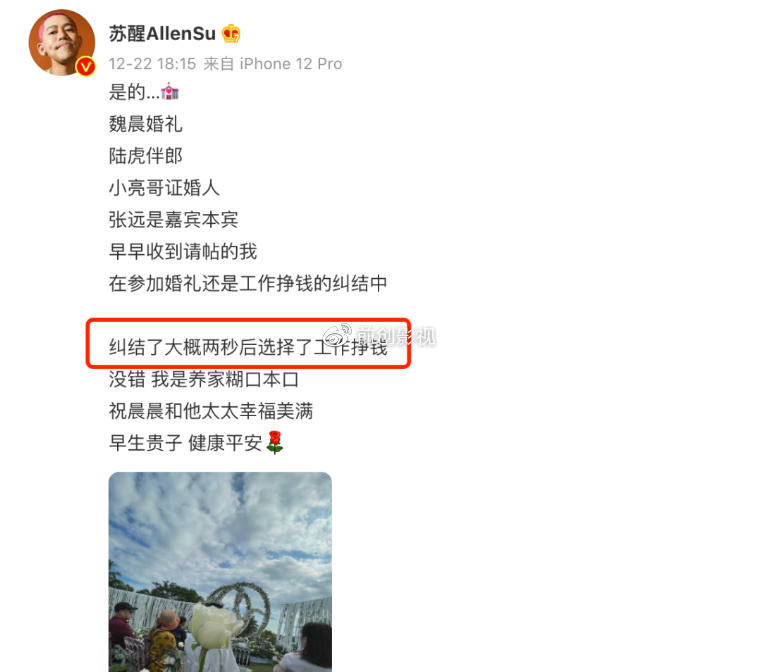The image size is (762, 672).
Task: Click the Weibo eye logo watermark
Action: click(337, 335)
